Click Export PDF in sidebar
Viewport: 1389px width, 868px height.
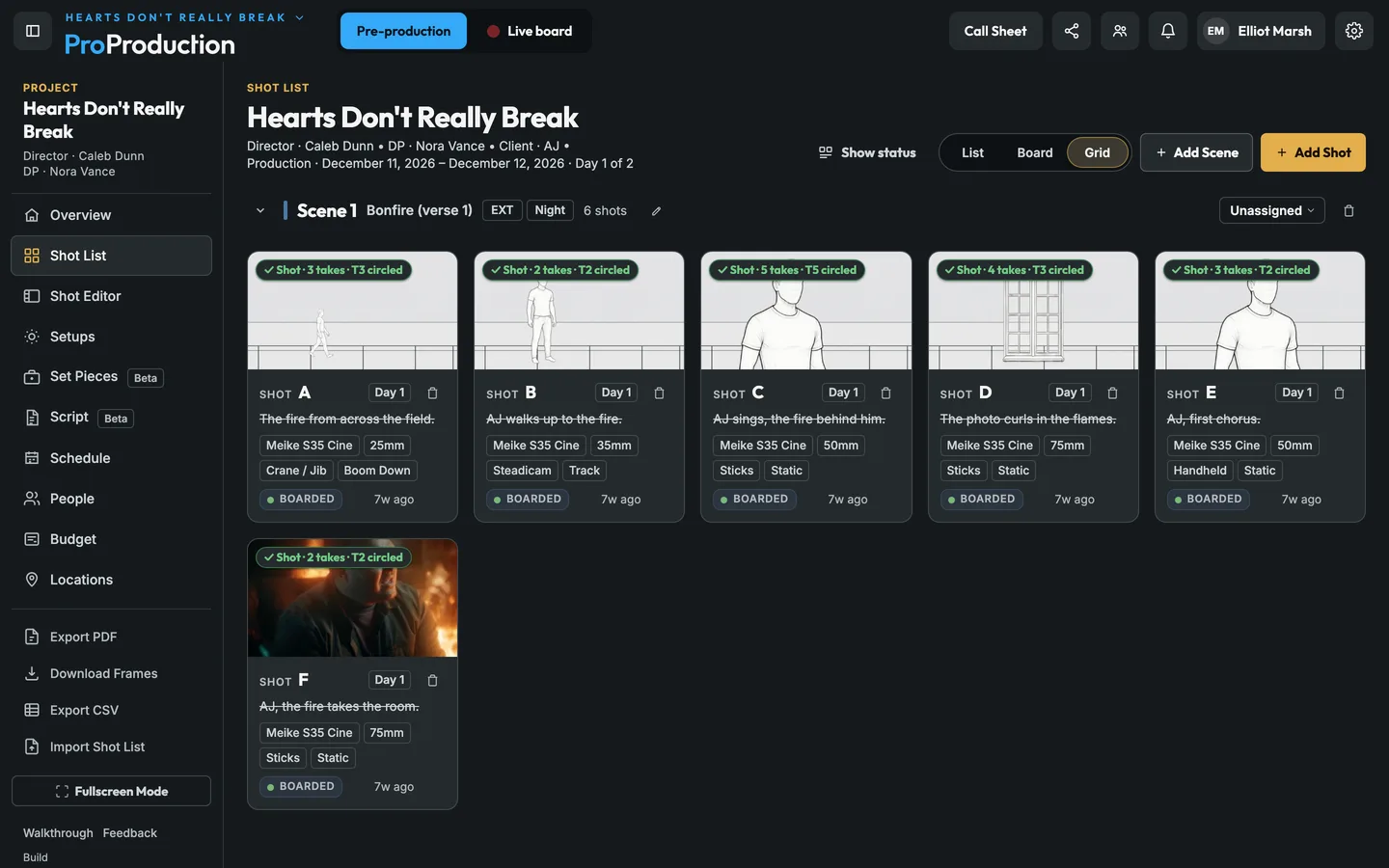pos(111,637)
